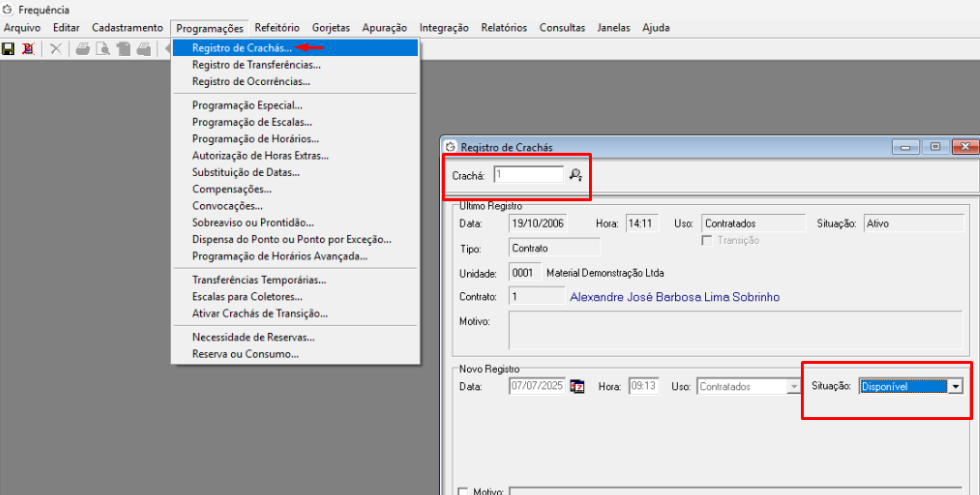Click the gray X delete toolbar icon
The width and height of the screenshot is (980, 495).
(x=56, y=48)
